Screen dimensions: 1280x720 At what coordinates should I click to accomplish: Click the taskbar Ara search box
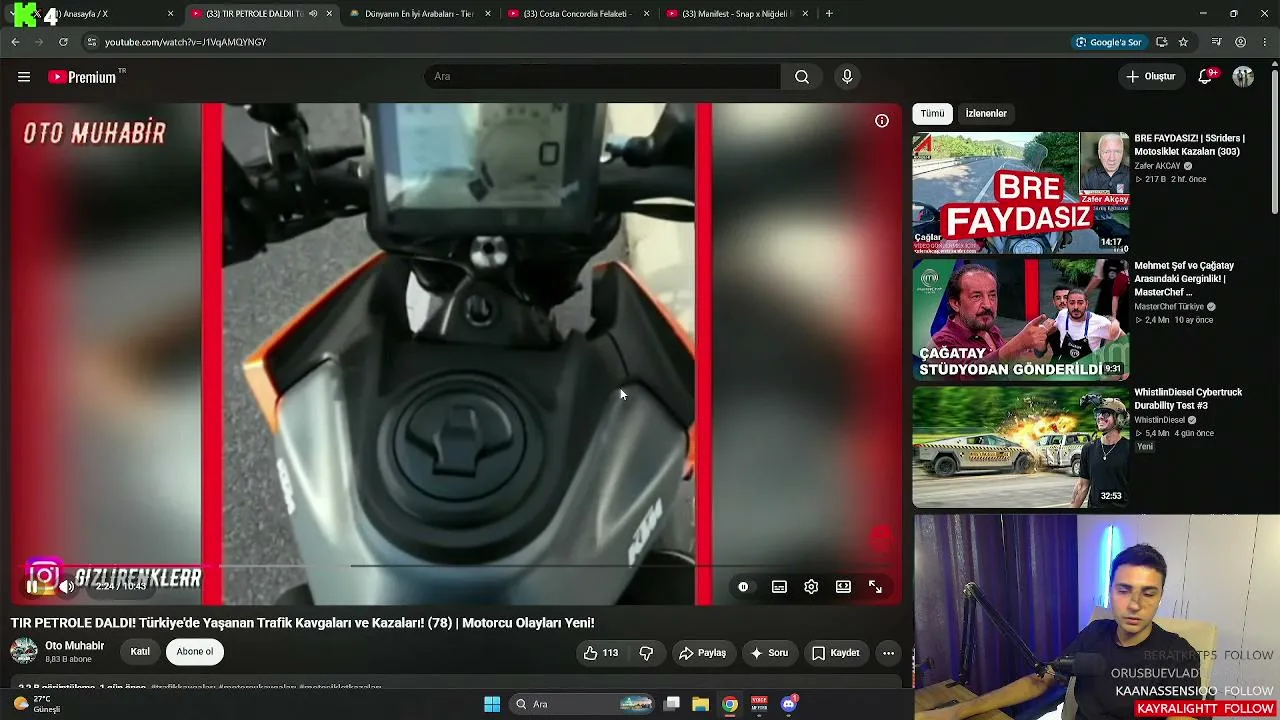click(x=584, y=704)
